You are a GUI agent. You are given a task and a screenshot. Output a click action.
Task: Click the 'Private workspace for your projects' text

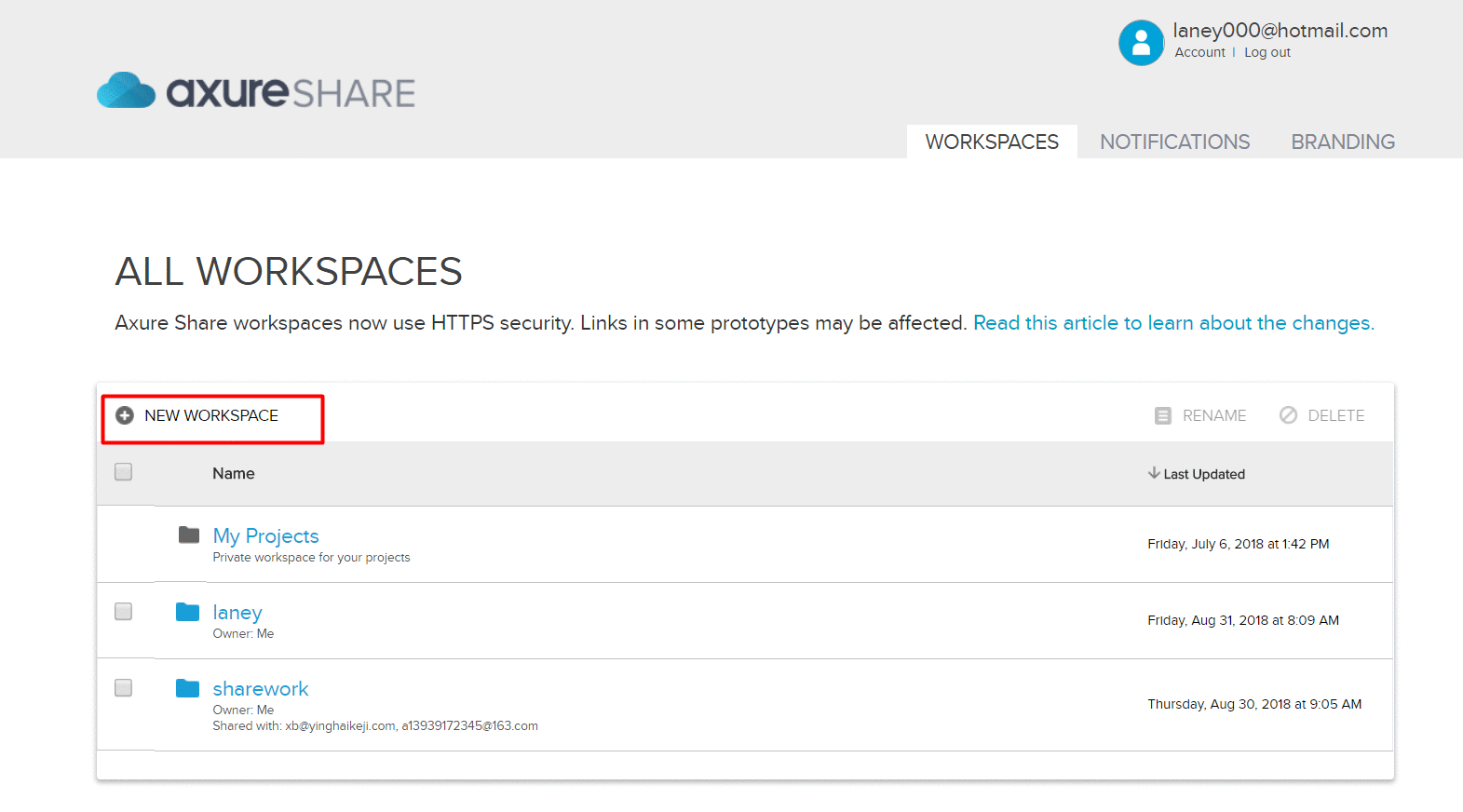(x=311, y=558)
